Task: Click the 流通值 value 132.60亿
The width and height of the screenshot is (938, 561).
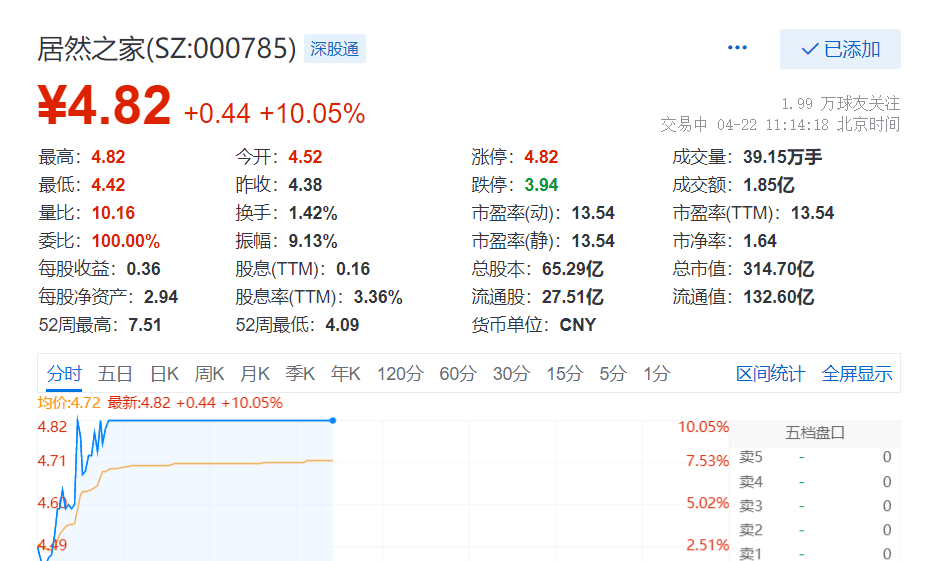Action: click(778, 297)
